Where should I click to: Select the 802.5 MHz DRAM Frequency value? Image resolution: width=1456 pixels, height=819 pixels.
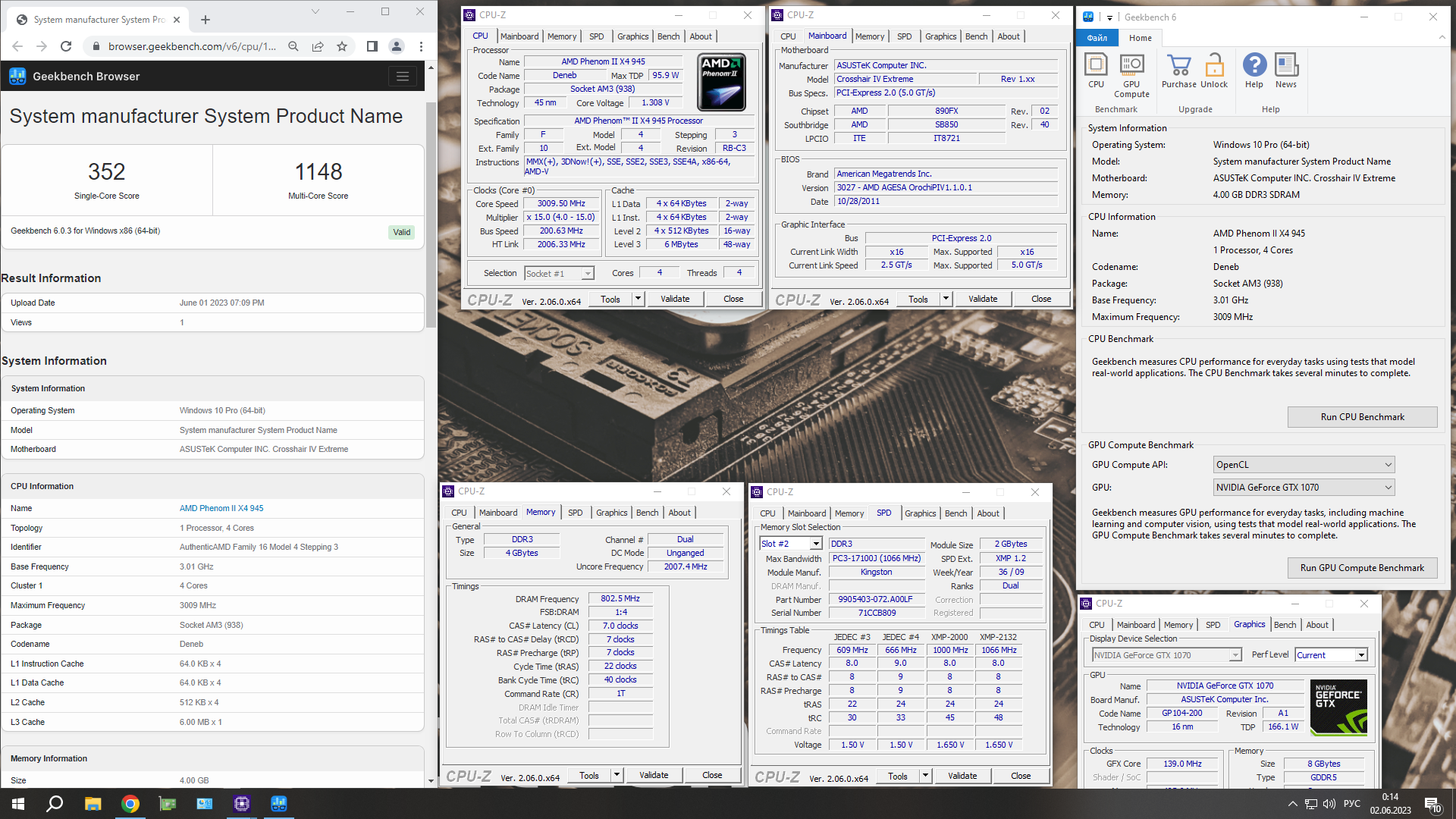click(620, 599)
